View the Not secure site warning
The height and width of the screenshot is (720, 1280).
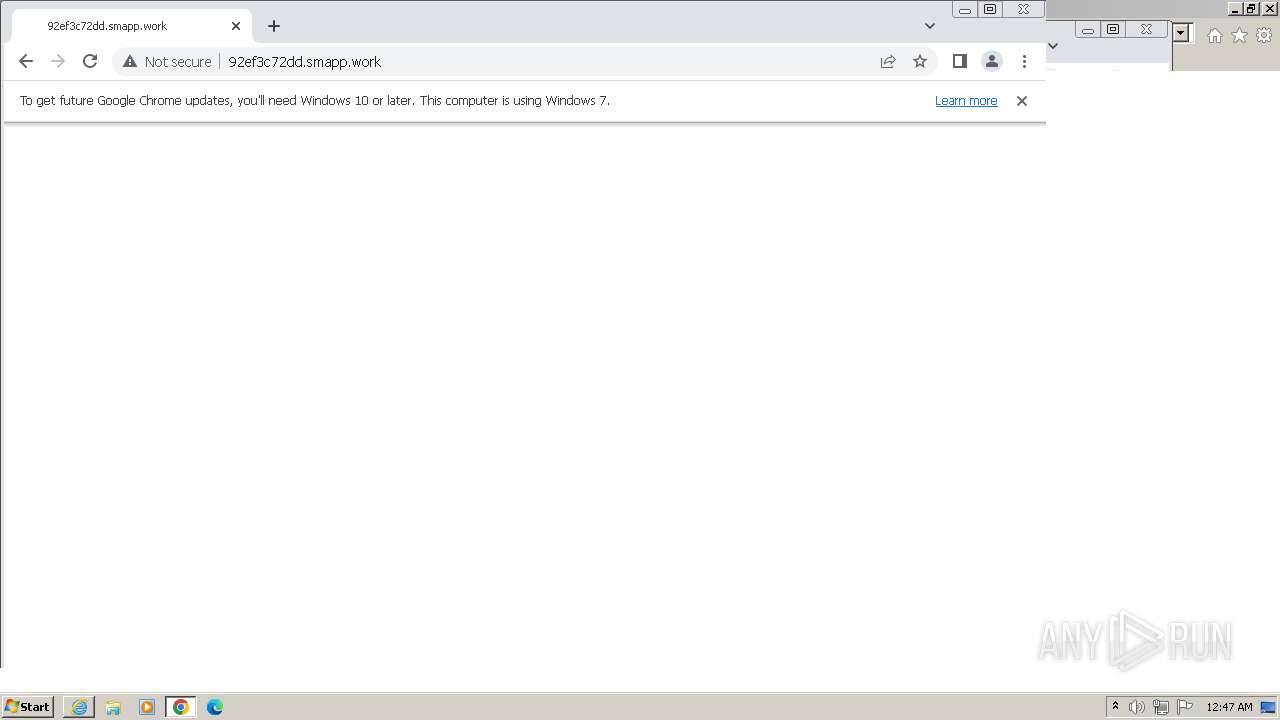[167, 61]
